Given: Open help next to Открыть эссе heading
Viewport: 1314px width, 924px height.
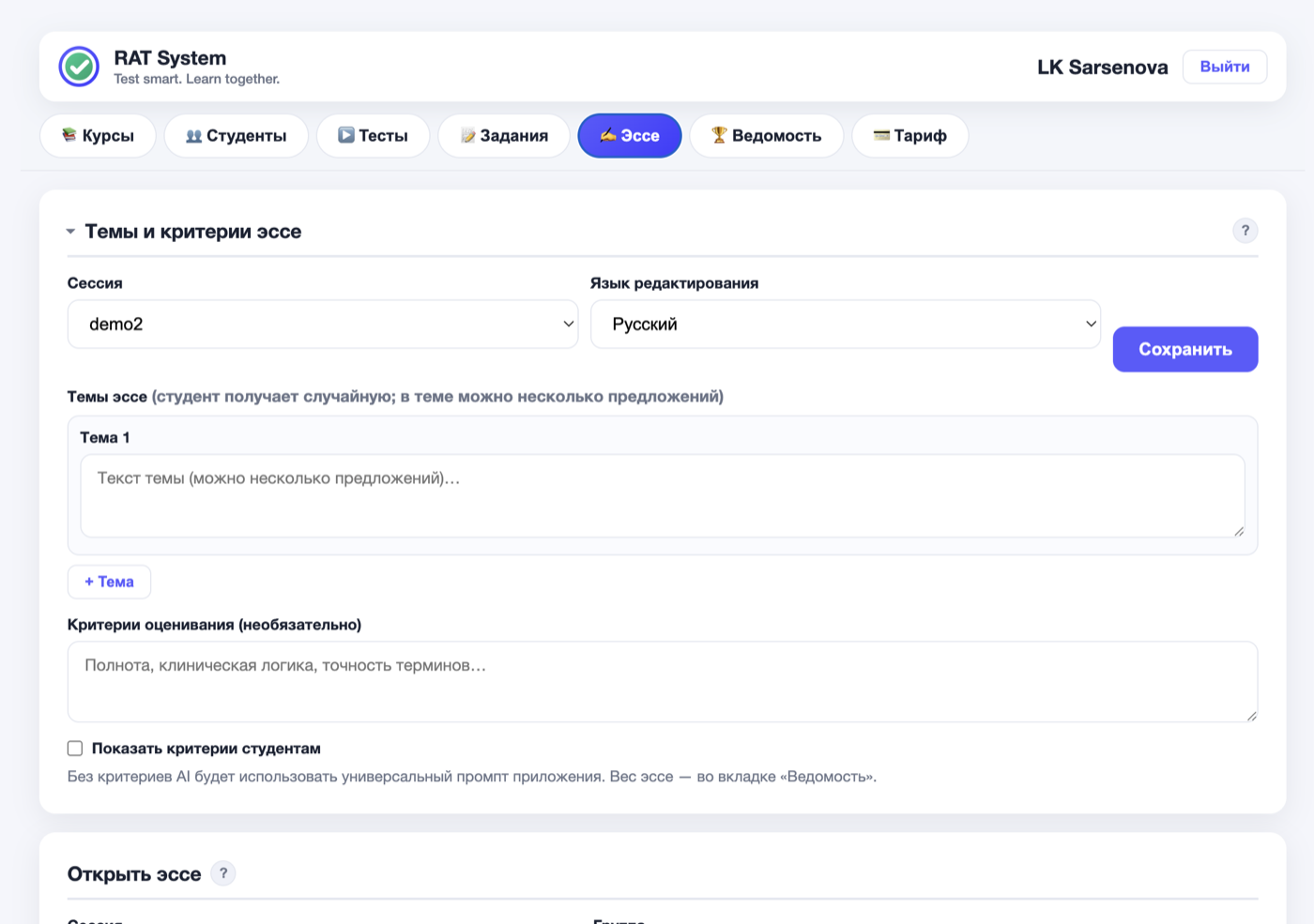Looking at the screenshot, I should tap(223, 873).
